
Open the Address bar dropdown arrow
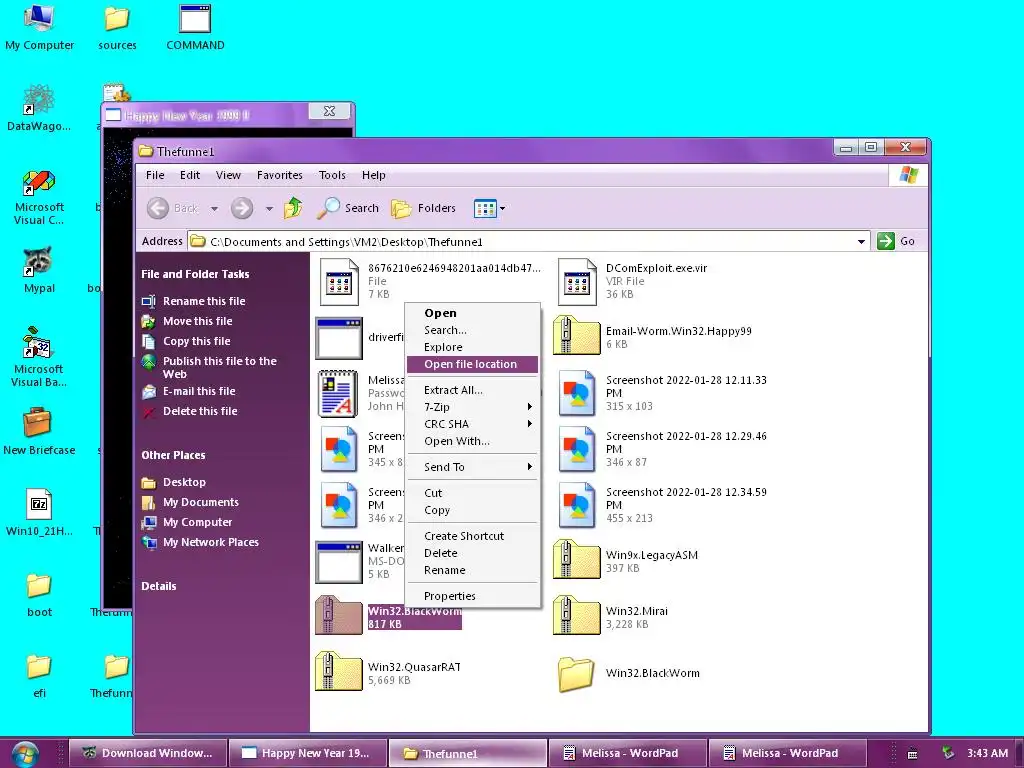[x=861, y=242]
